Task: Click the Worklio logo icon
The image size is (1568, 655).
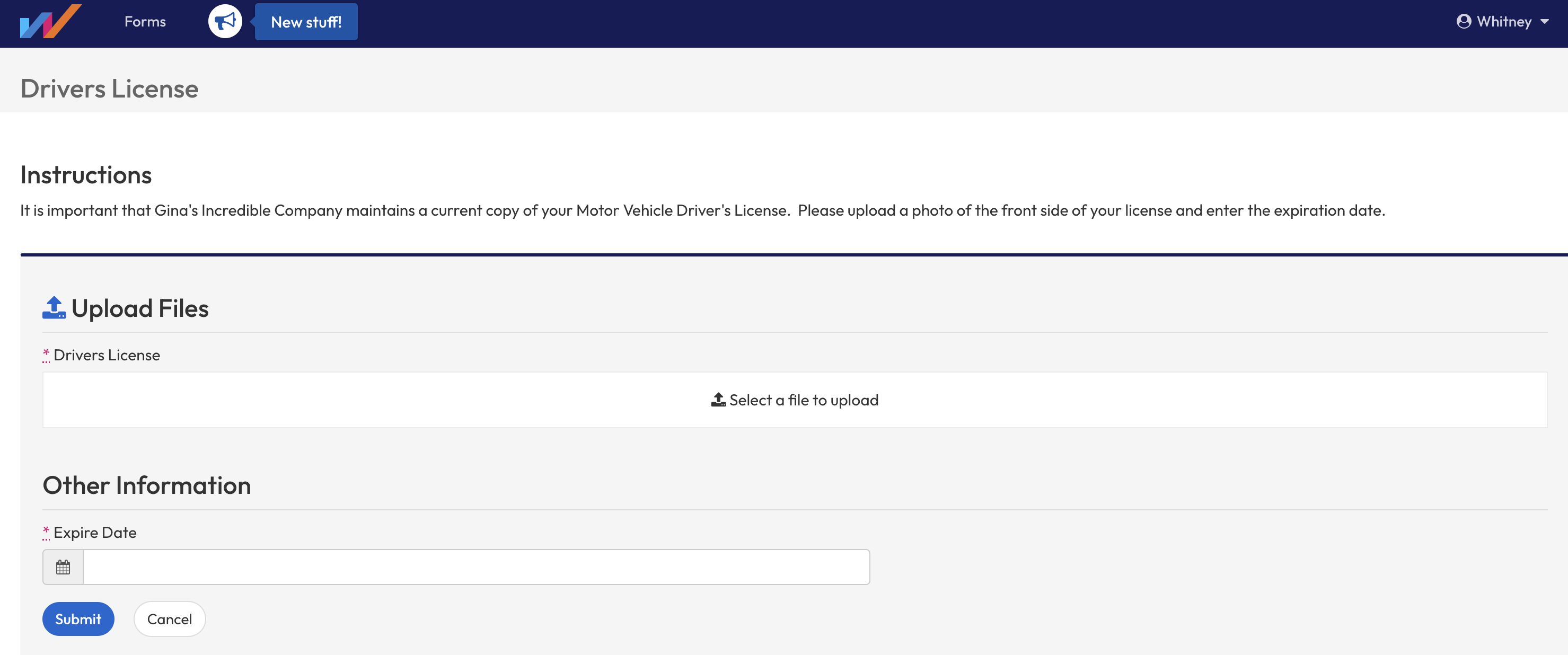Action: (51, 22)
